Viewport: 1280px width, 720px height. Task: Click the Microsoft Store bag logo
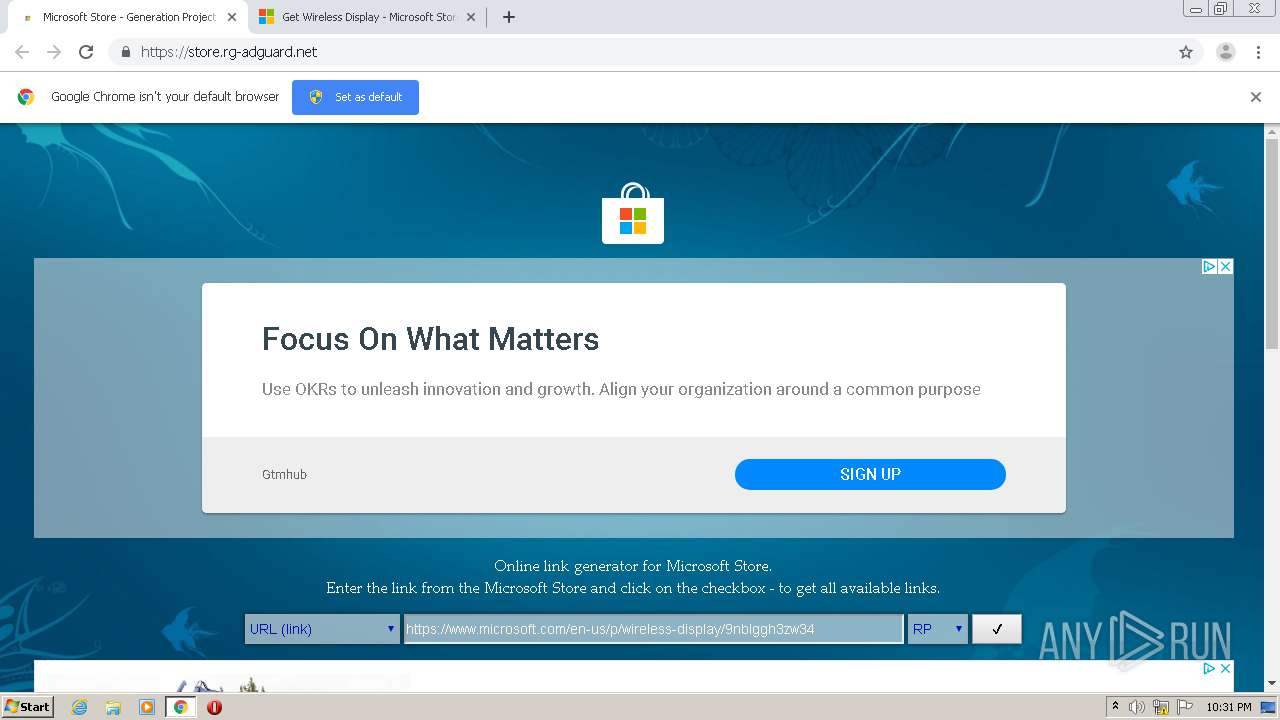[x=633, y=214]
